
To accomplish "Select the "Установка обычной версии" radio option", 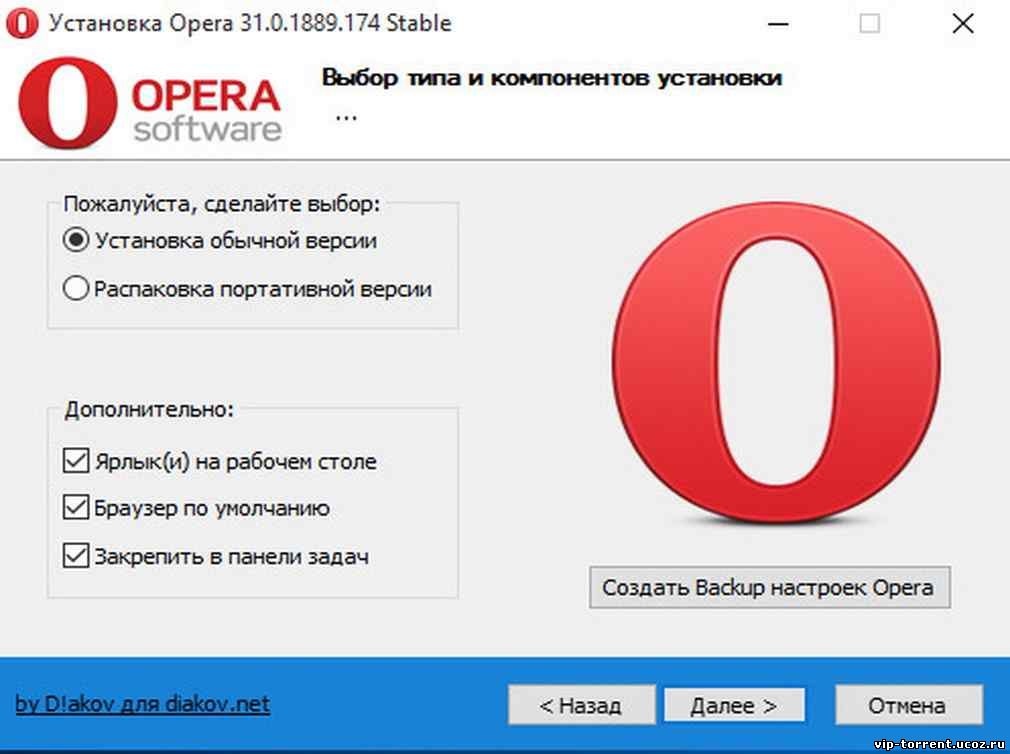I will [76, 241].
